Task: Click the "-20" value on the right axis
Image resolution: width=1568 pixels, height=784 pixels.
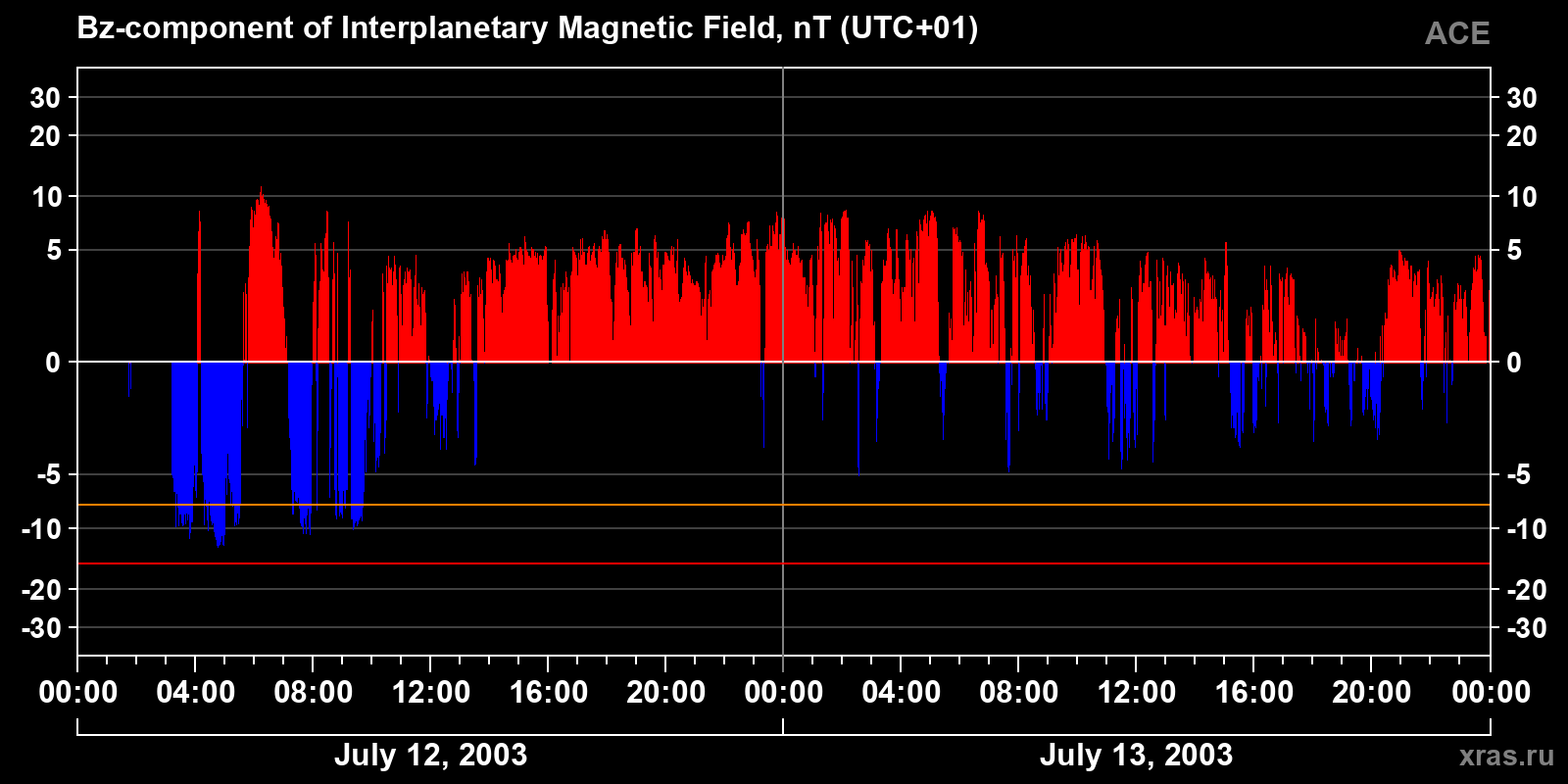Action: [x=1526, y=590]
